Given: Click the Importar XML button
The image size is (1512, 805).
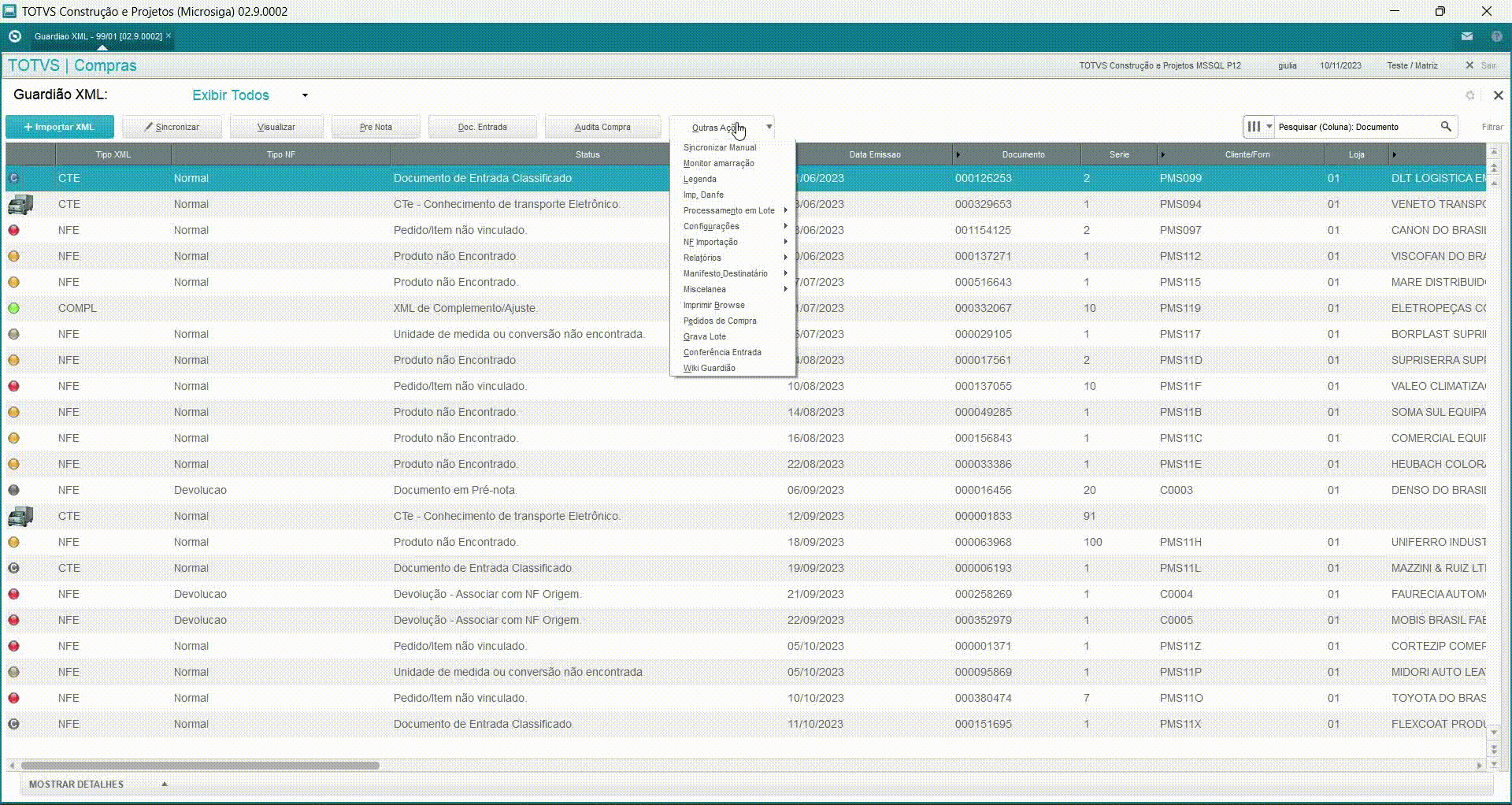Looking at the screenshot, I should (x=60, y=127).
